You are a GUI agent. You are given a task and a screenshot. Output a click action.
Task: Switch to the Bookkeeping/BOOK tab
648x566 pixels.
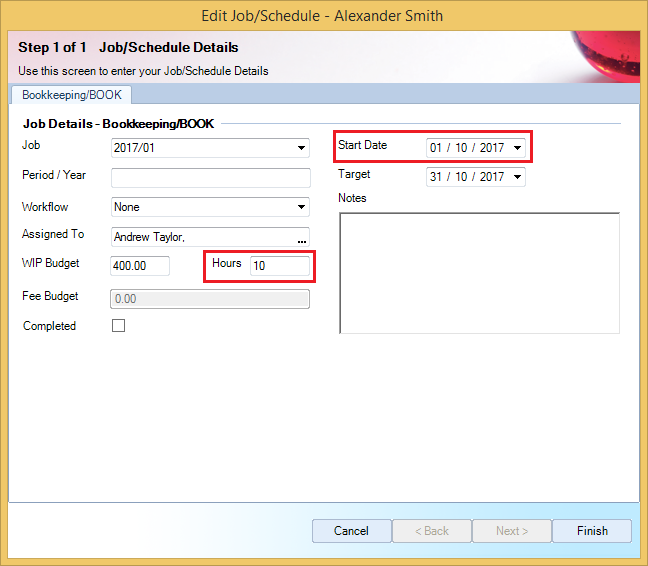[x=72, y=95]
